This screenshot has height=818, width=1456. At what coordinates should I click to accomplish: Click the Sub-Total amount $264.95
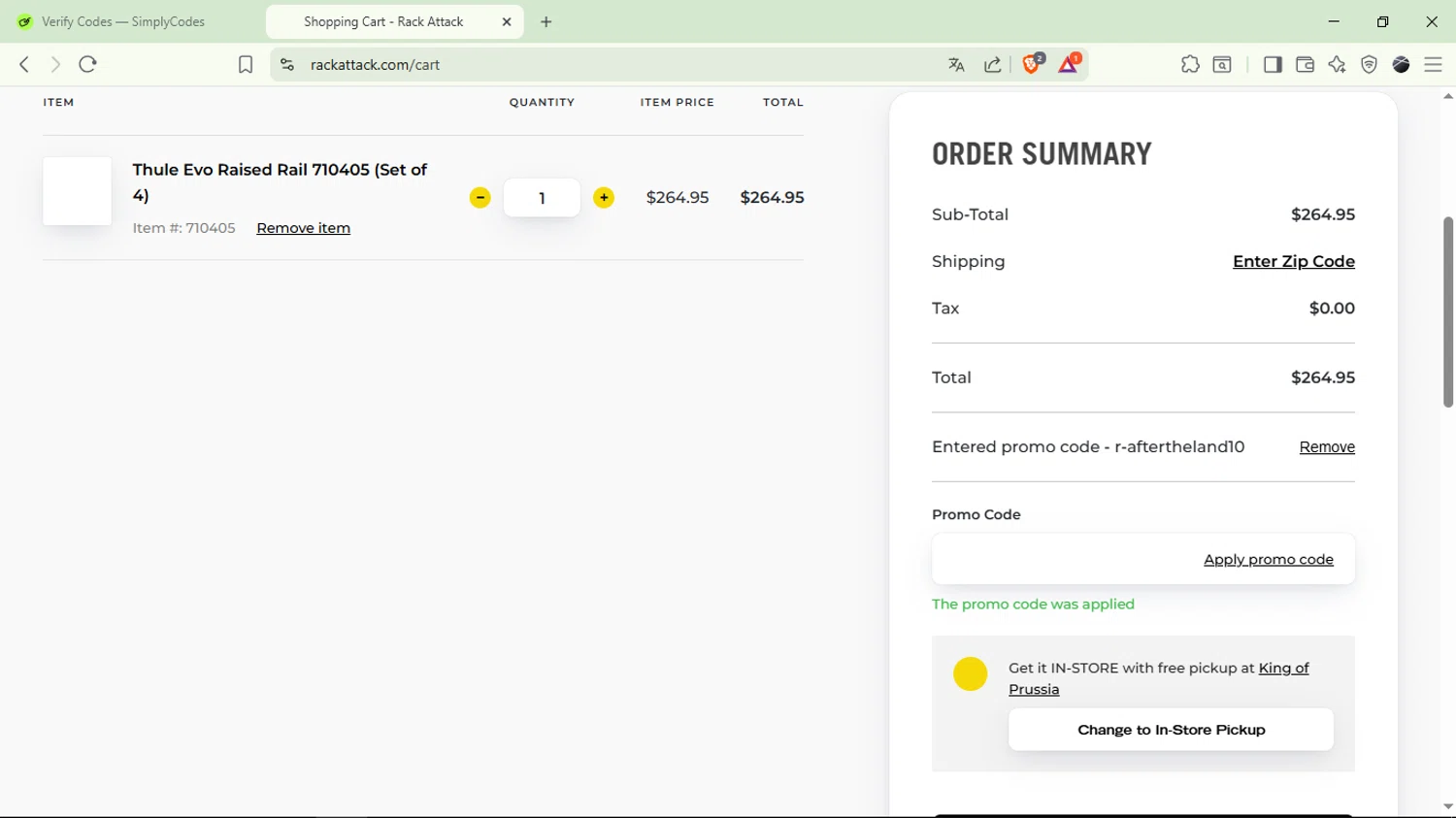[x=1322, y=214]
